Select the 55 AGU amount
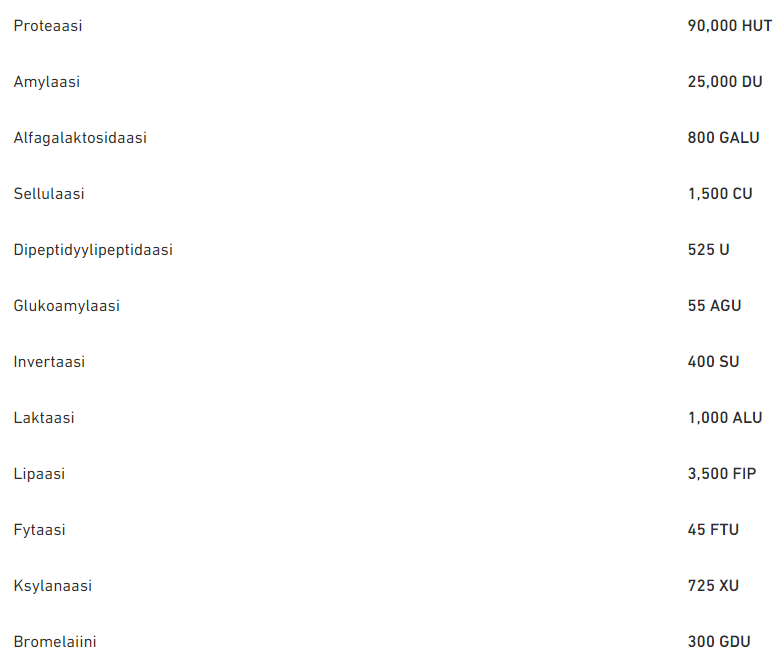The width and height of the screenshot is (781, 671). point(714,306)
